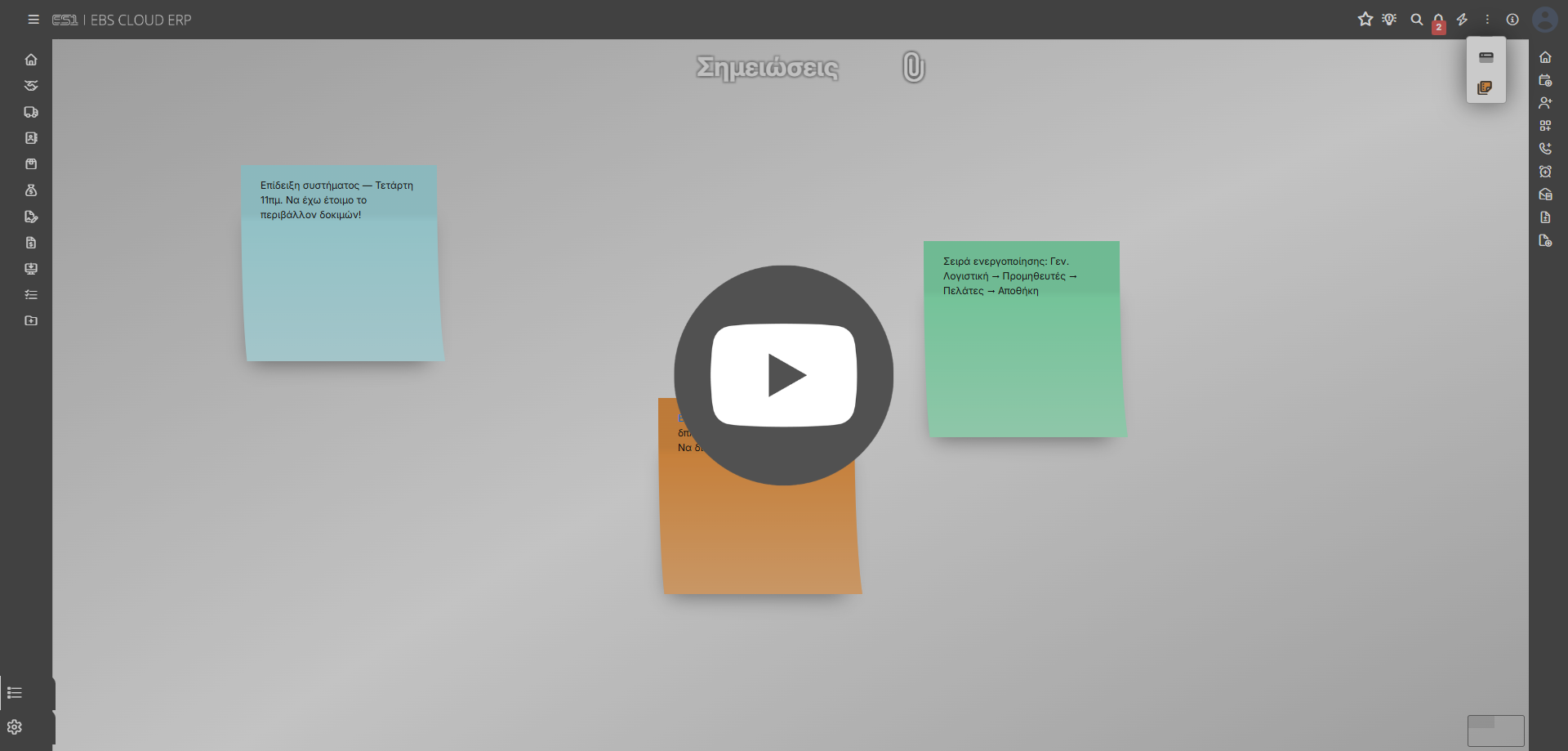Open the invoice dollar document module
This screenshot has width=1568, height=751.
31,243
